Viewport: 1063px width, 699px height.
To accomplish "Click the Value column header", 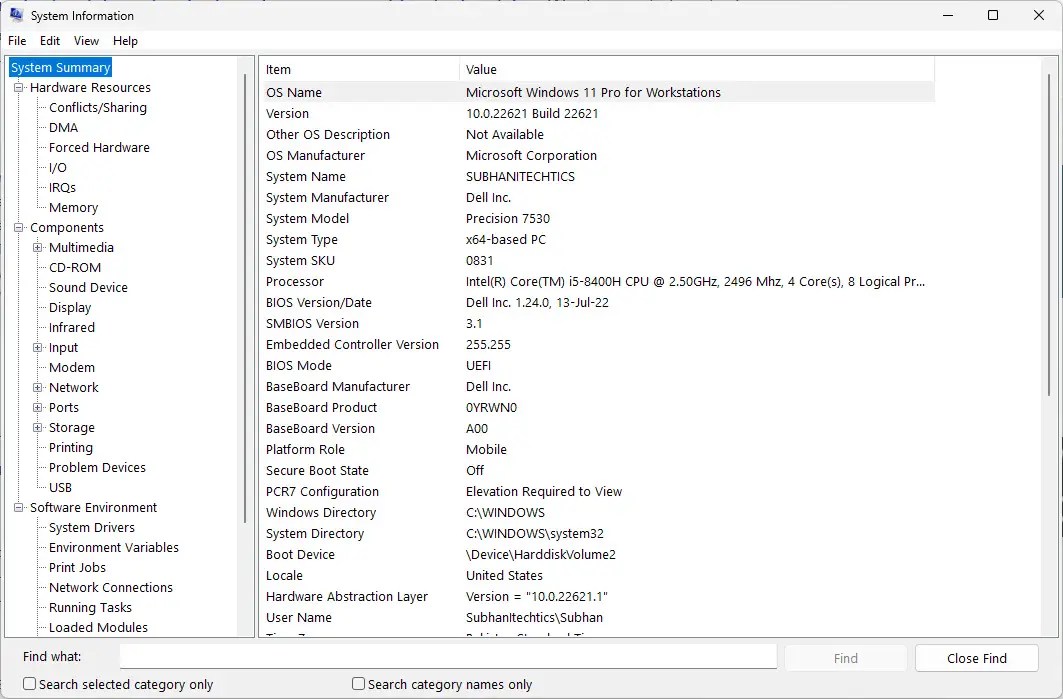I will (x=697, y=69).
